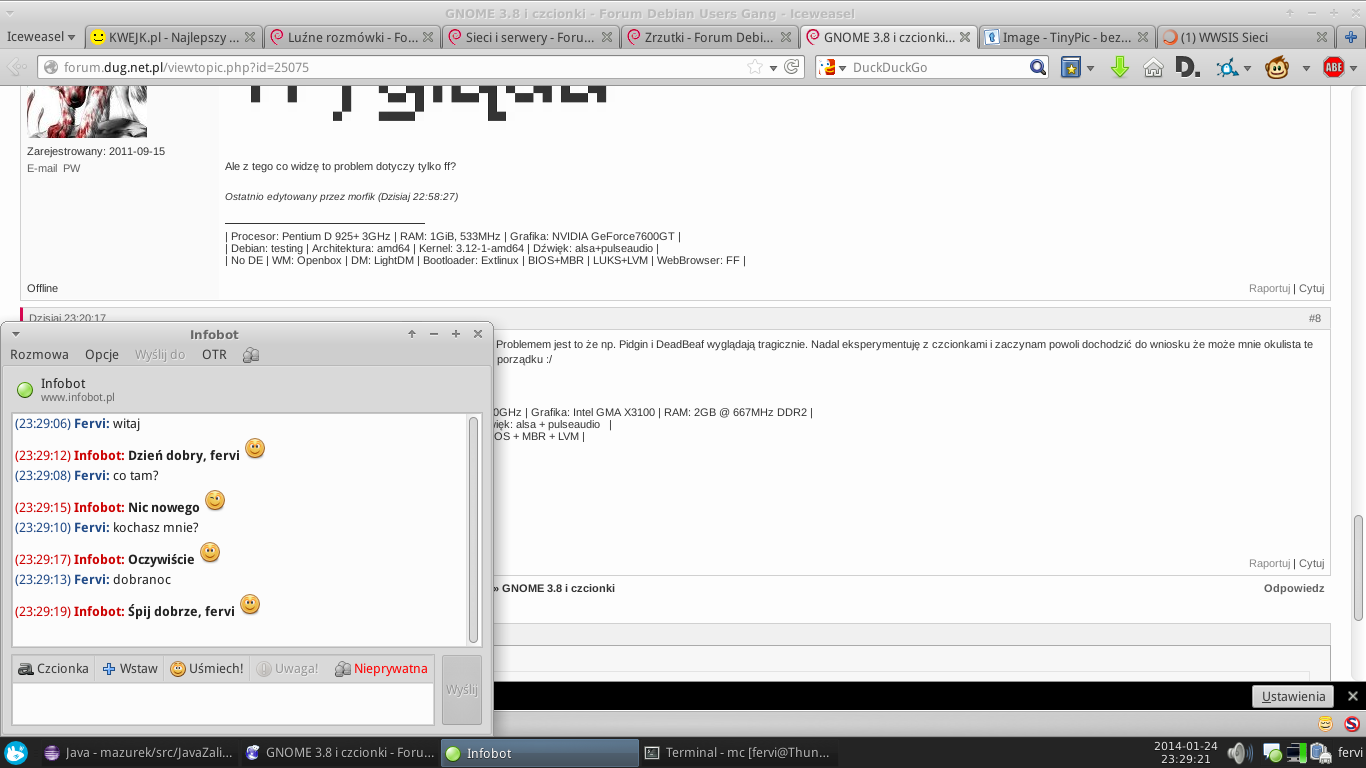Click the volume speaker in system tray
1366x768 pixels.
coord(1238,753)
